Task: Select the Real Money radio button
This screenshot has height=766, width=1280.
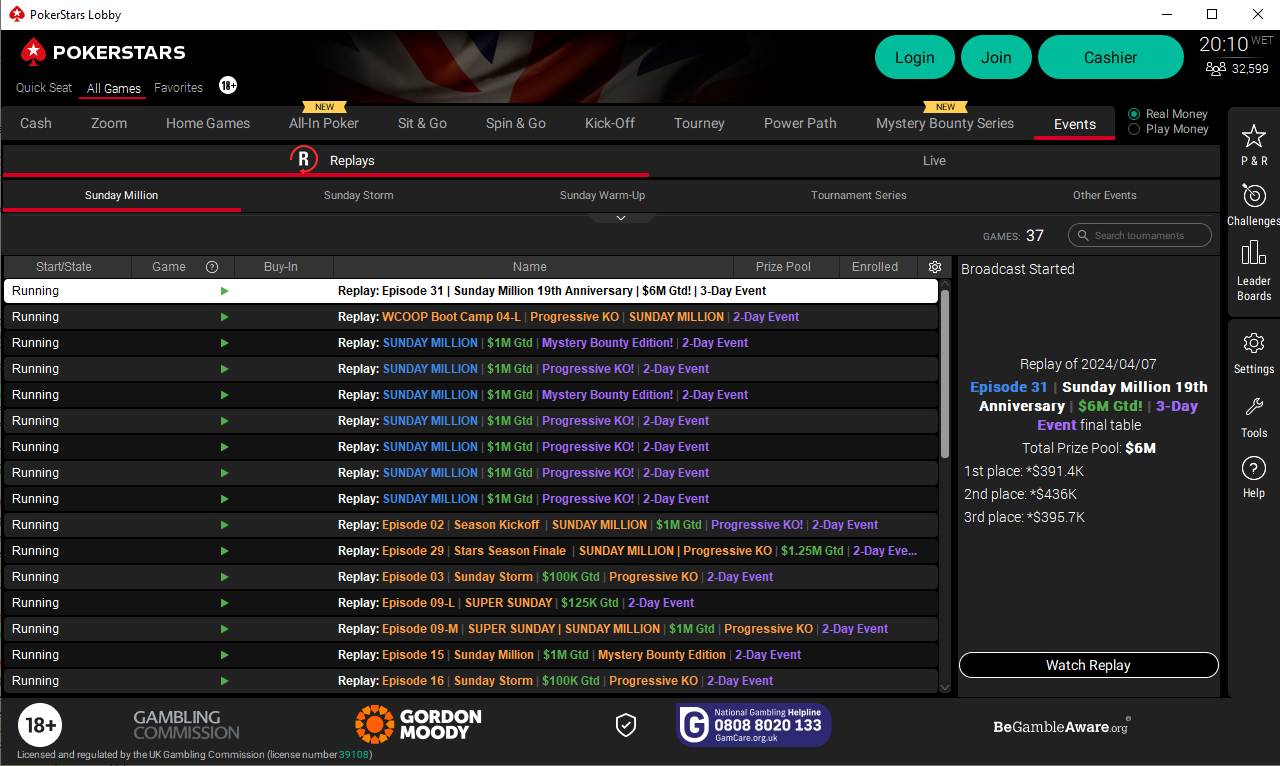Action: click(1134, 114)
